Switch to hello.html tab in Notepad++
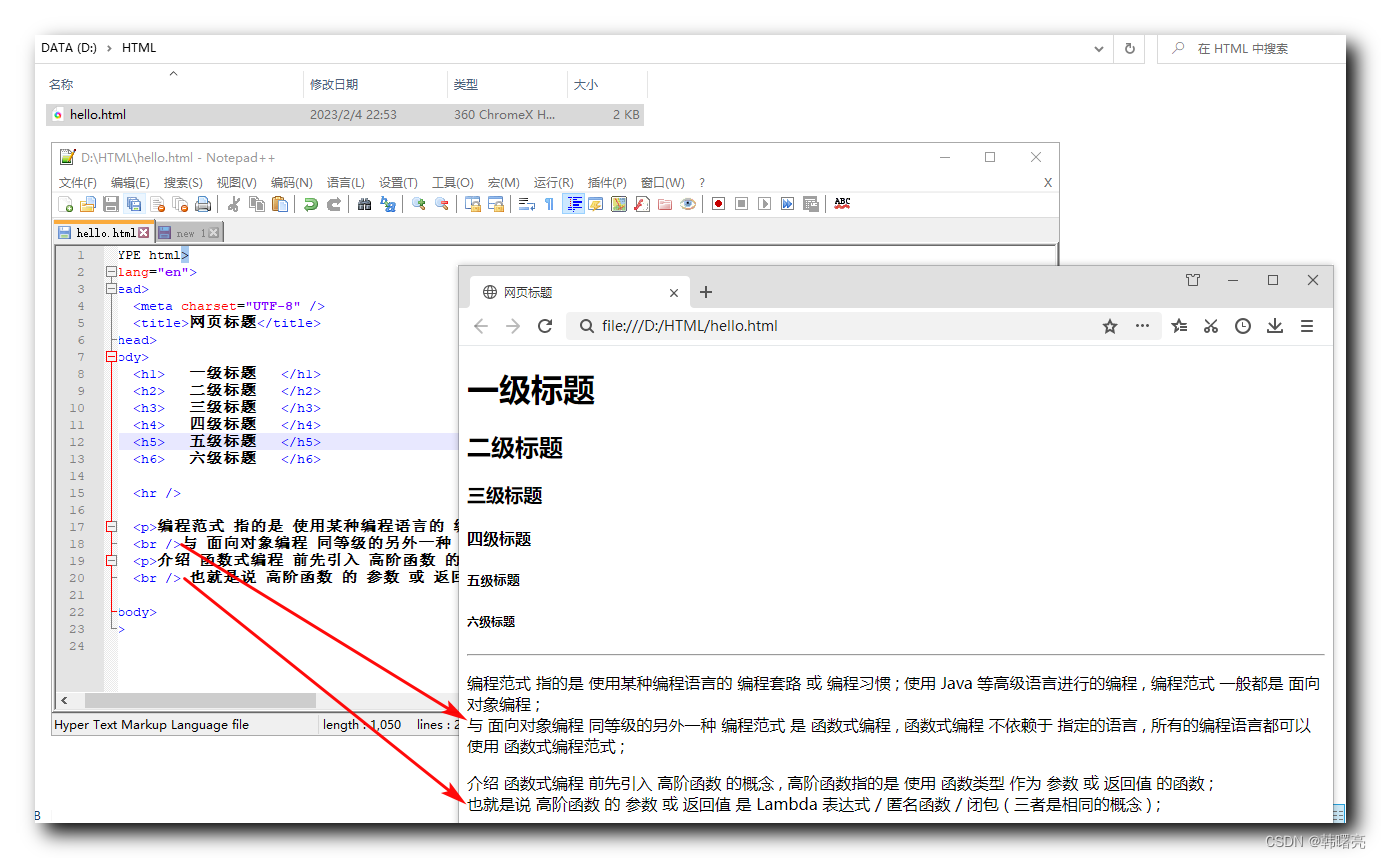Screen dimensions: 1381x858 103,232
